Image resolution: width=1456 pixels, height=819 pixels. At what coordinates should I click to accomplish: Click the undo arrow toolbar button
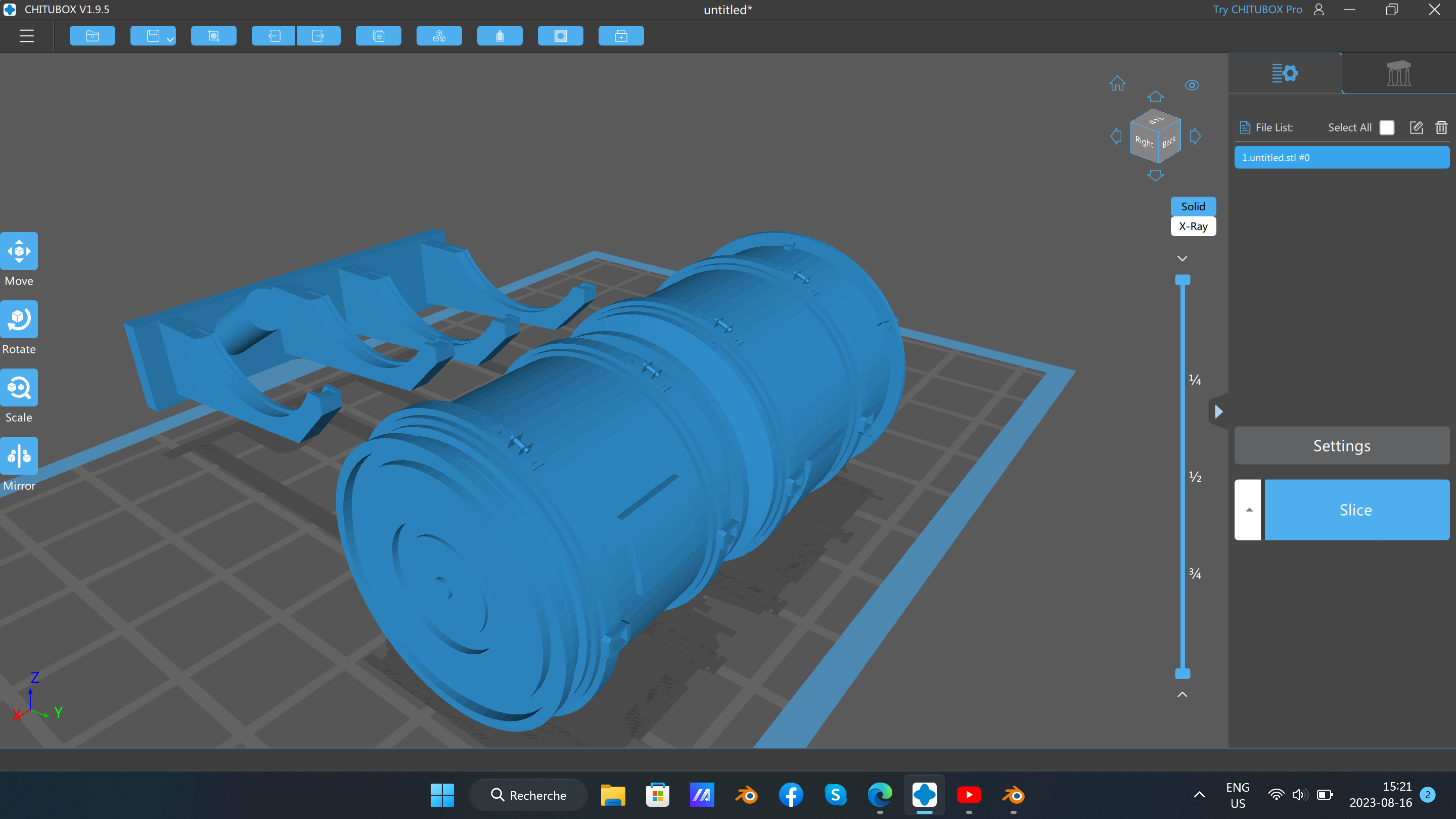[274, 36]
